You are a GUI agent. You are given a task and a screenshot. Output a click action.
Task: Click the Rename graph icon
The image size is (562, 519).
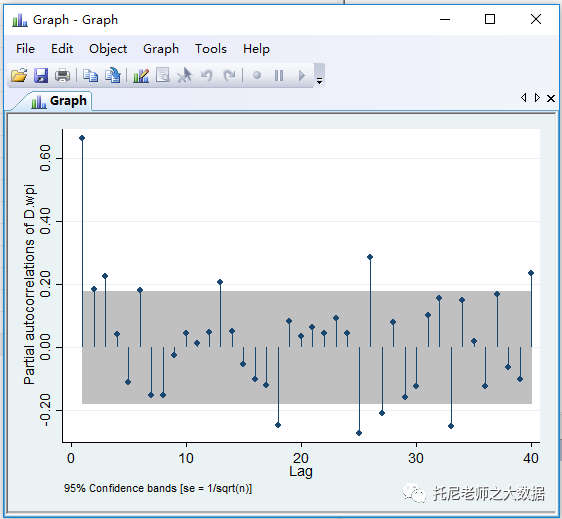pos(113,75)
